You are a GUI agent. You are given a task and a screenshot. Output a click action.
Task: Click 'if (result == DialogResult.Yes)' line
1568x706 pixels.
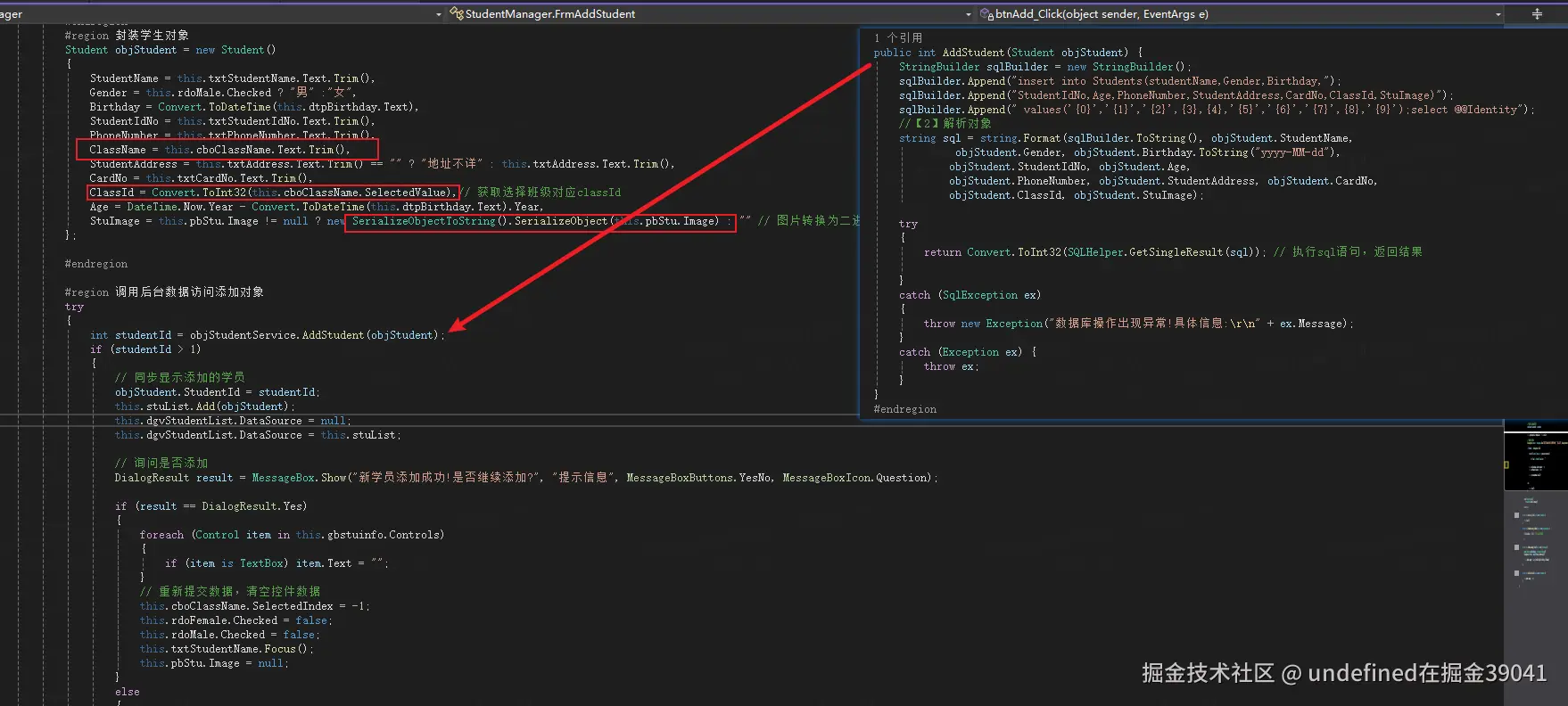(210, 506)
